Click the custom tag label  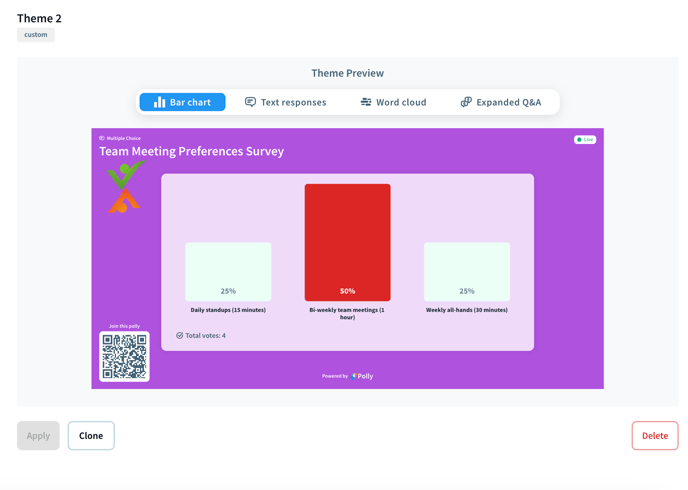[x=36, y=35]
